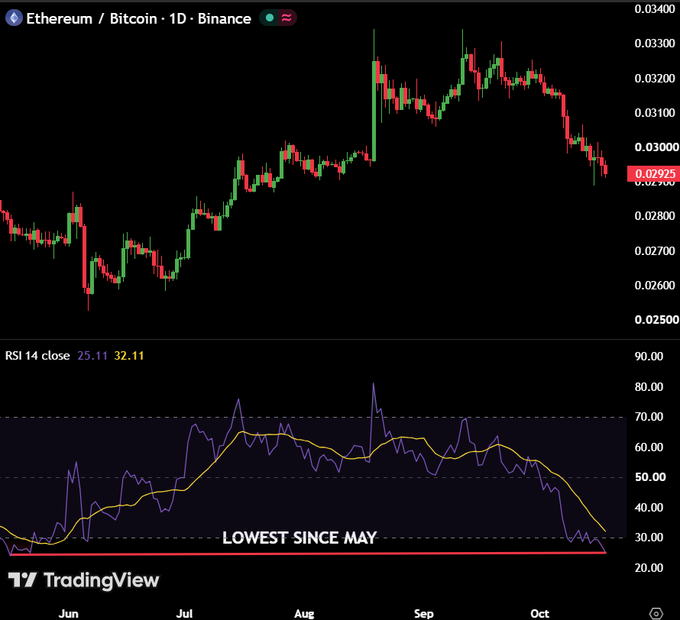Click the 0.03300 price axis label
Viewport: 680px width, 620px height.
pyautogui.click(x=655, y=43)
